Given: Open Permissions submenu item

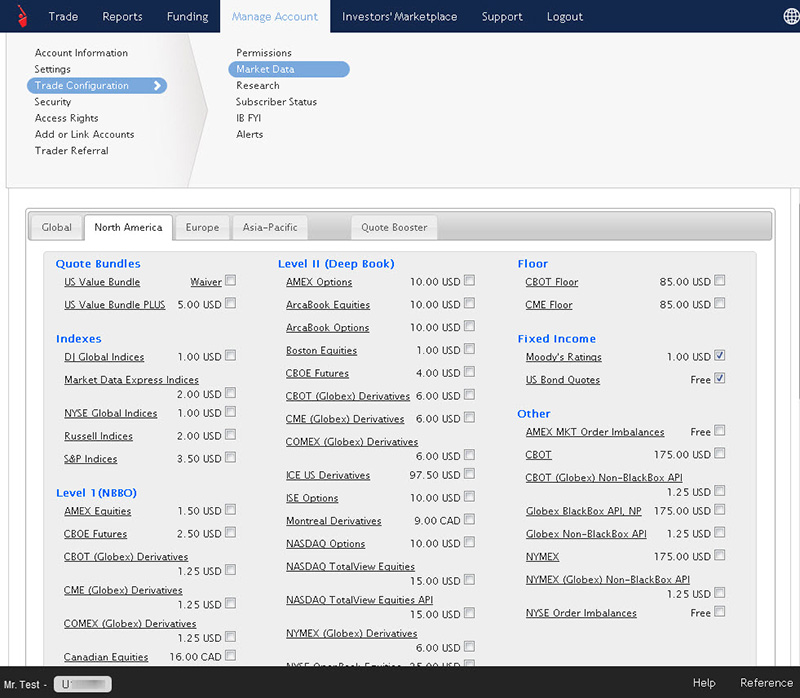Looking at the screenshot, I should (264, 53).
